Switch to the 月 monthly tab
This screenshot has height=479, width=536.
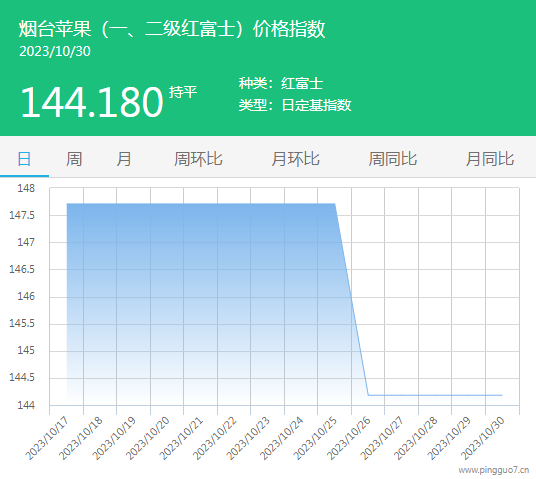pos(124,159)
